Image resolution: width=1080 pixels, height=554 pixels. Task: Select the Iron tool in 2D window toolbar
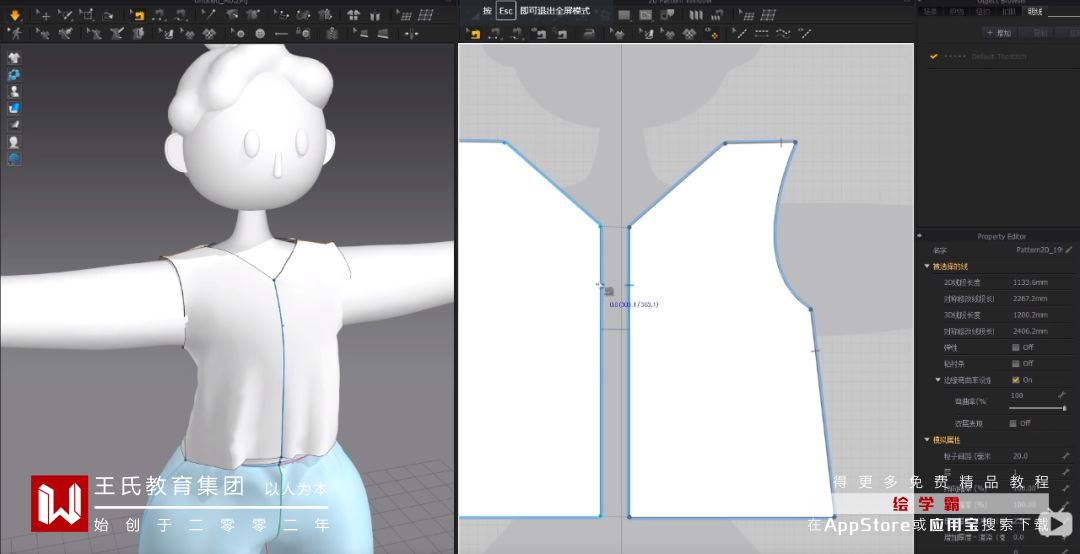589,34
